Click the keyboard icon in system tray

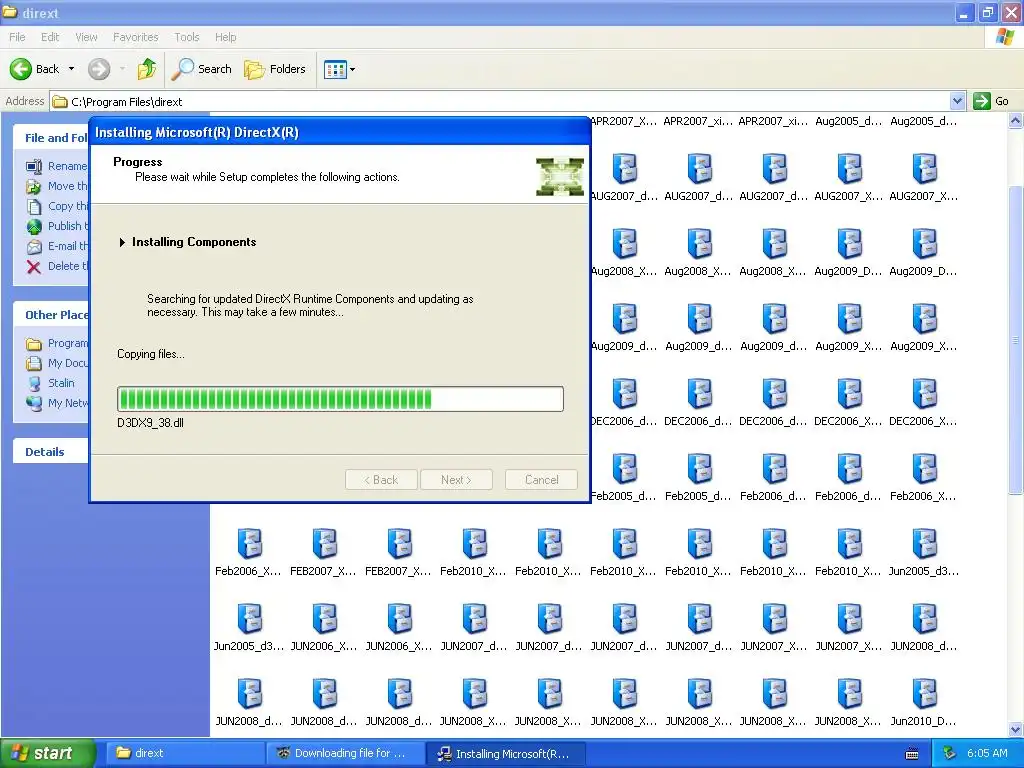tap(912, 754)
